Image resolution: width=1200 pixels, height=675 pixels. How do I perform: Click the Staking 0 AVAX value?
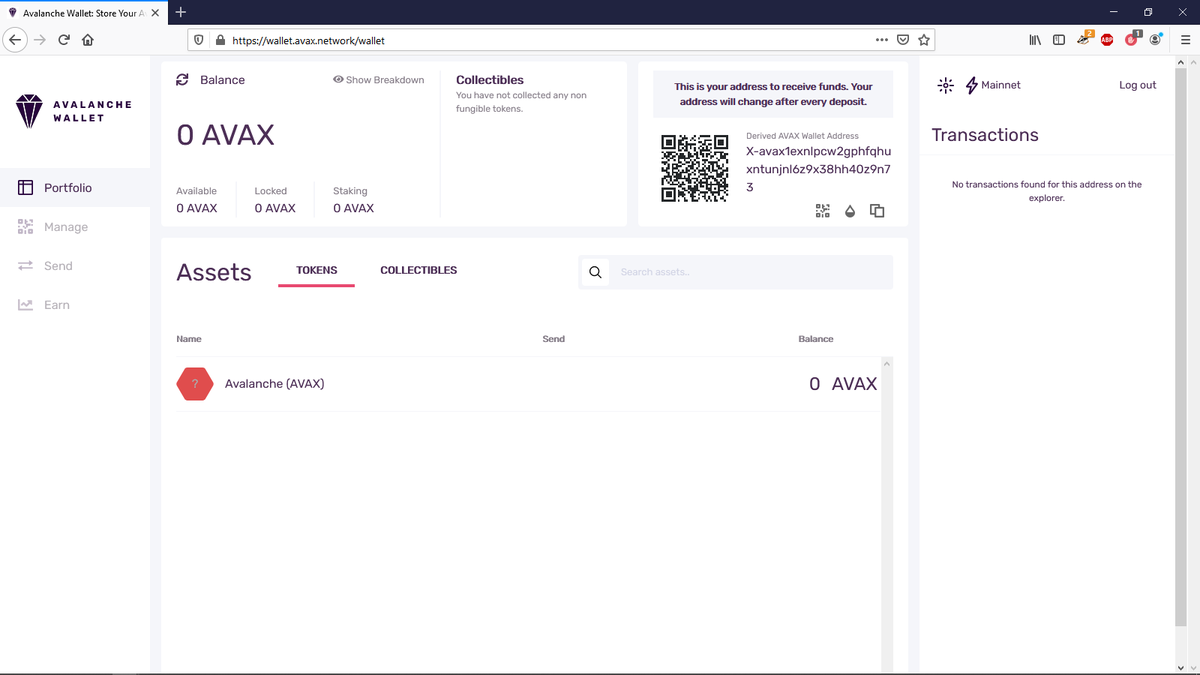(354, 208)
